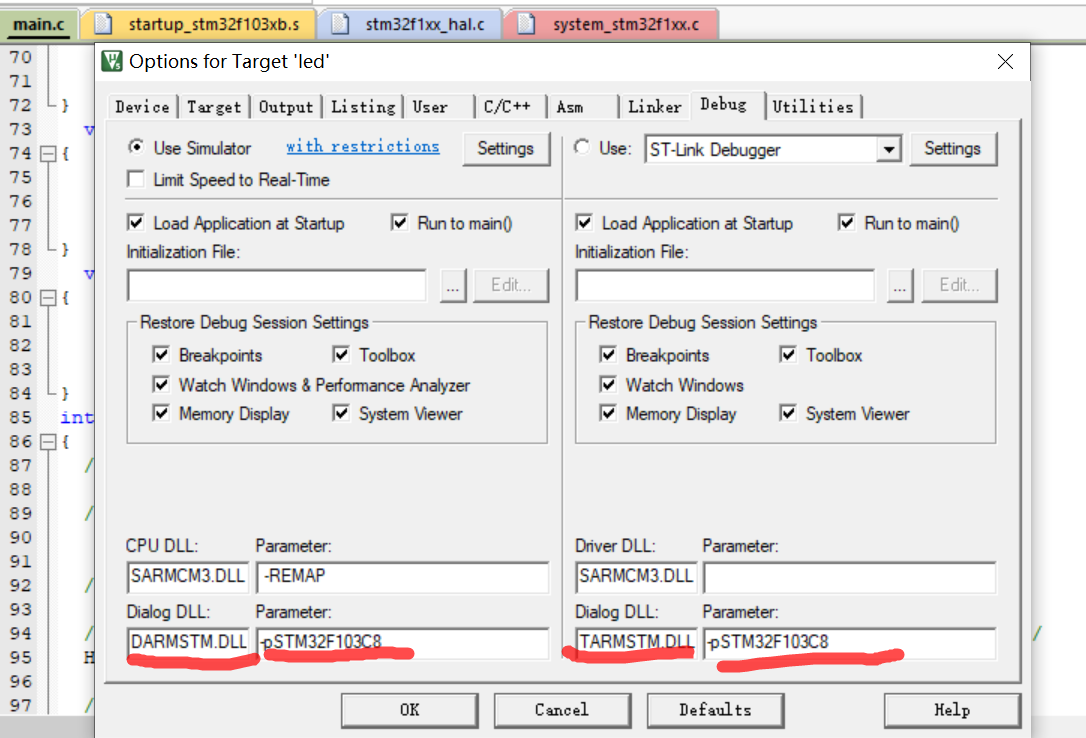The width and height of the screenshot is (1086, 738).
Task: Switch to the User tab
Action: pyautogui.click(x=438, y=107)
